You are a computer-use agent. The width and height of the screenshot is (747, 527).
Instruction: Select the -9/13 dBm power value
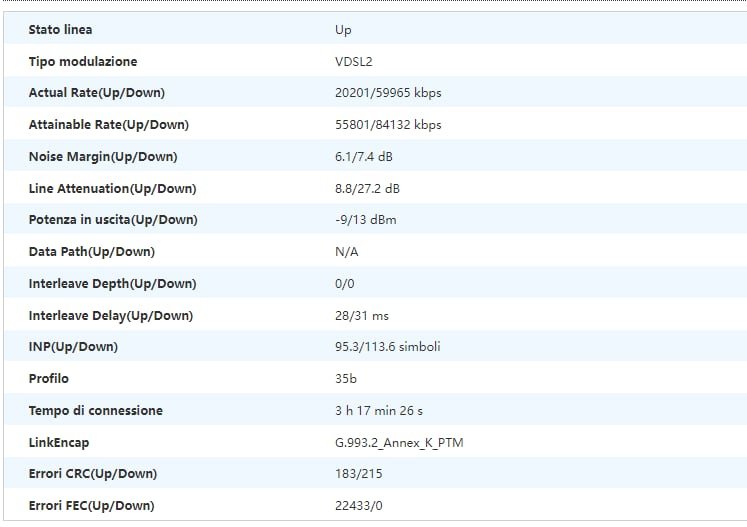pyautogui.click(x=366, y=220)
